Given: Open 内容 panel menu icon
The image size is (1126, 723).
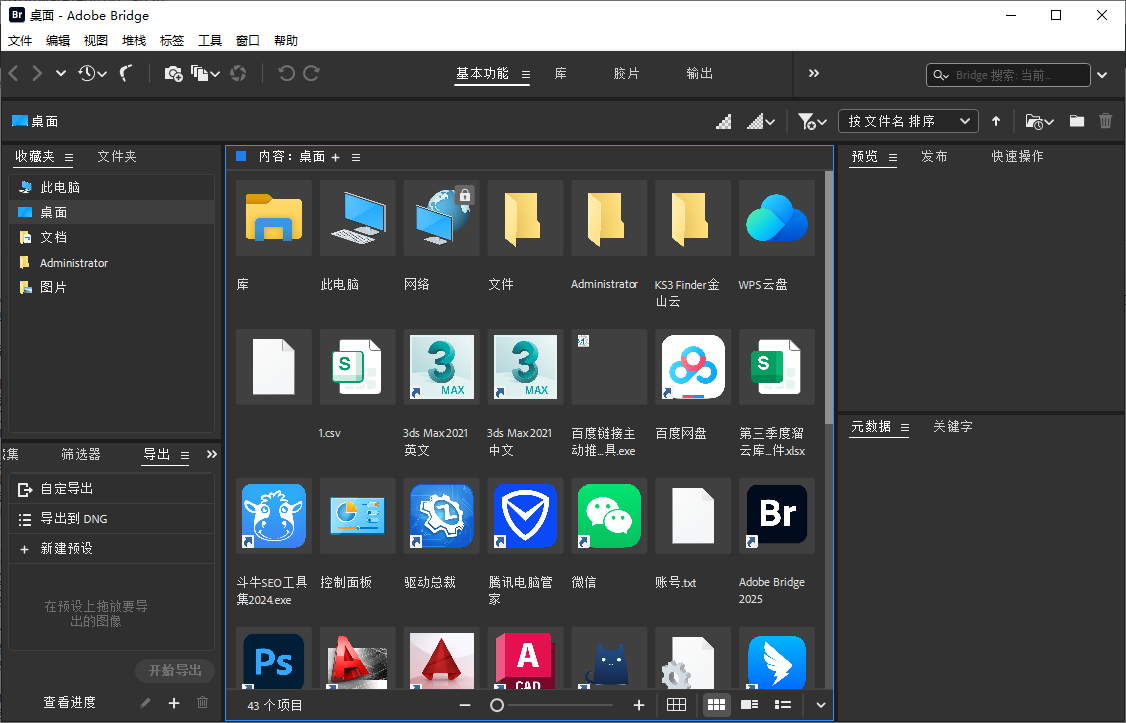Looking at the screenshot, I should coord(356,157).
